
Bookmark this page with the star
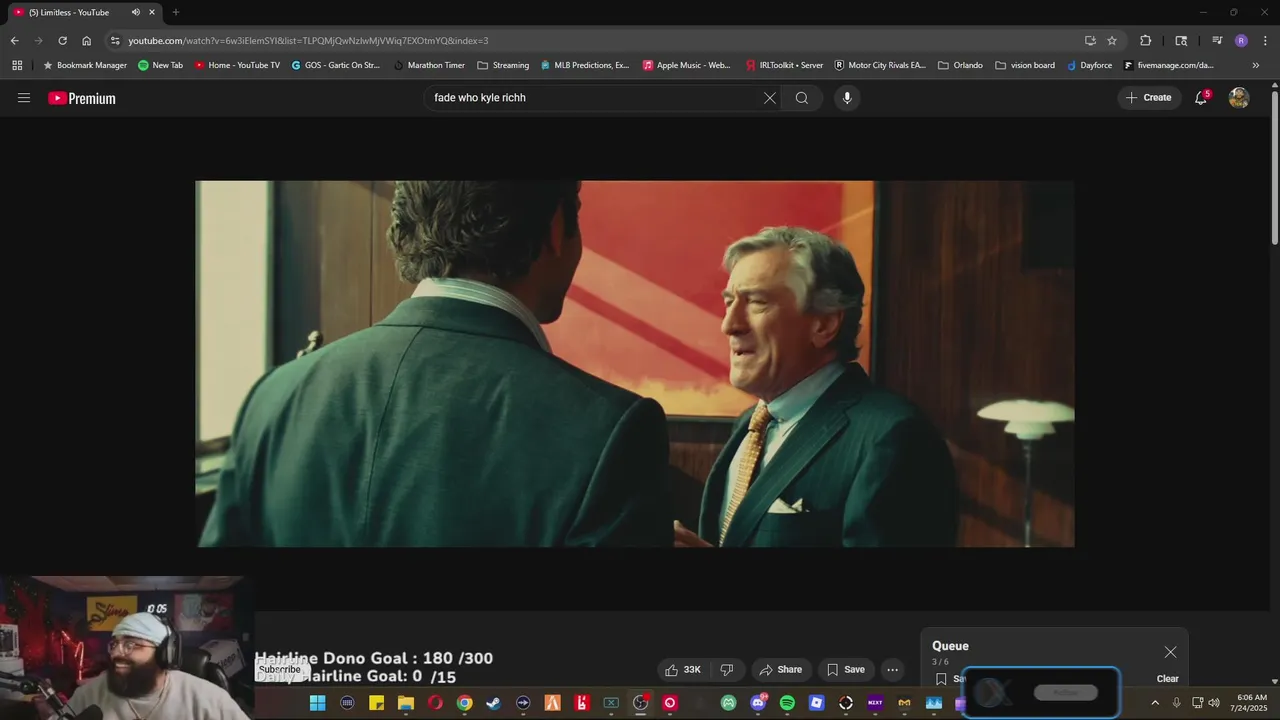click(1112, 41)
